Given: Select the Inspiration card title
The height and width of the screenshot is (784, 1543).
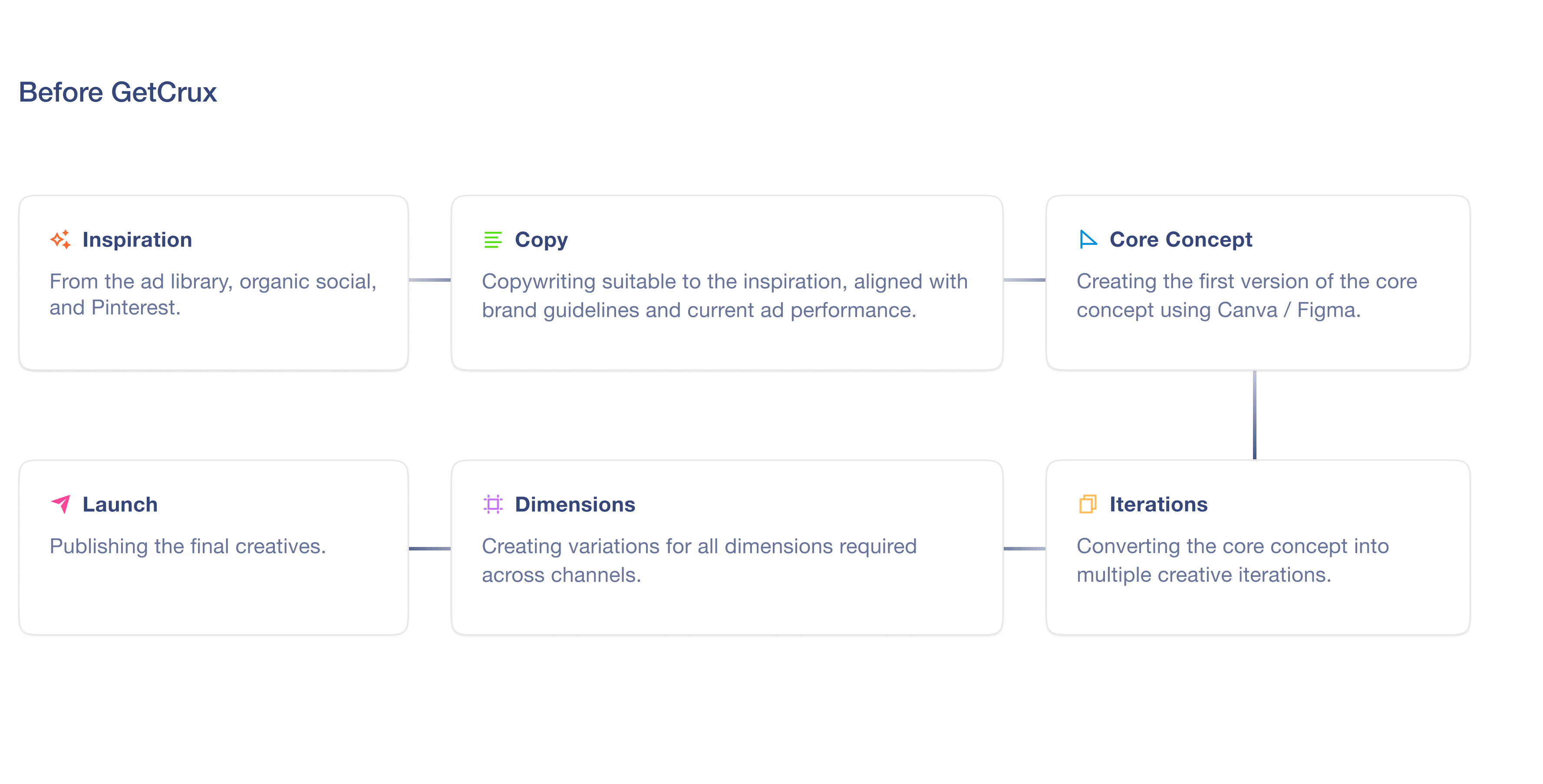Looking at the screenshot, I should tap(137, 240).
